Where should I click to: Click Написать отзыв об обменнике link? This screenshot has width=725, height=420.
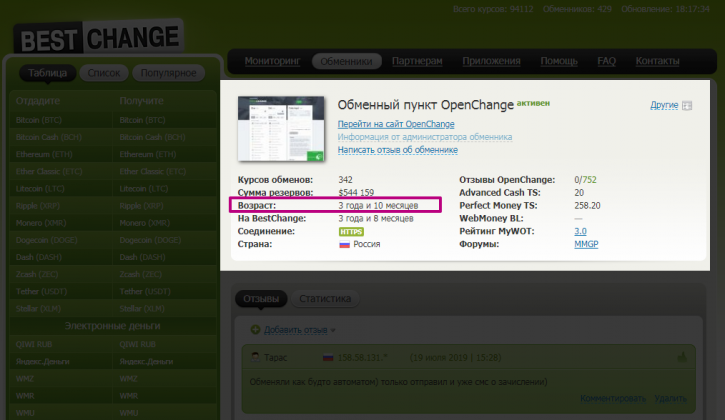(x=398, y=150)
